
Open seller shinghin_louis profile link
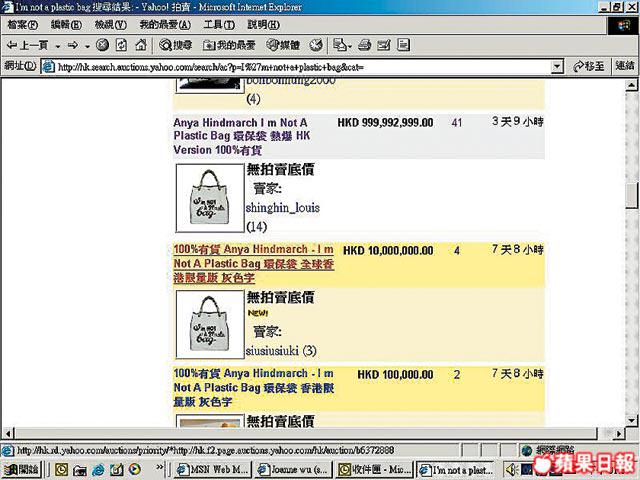click(282, 208)
